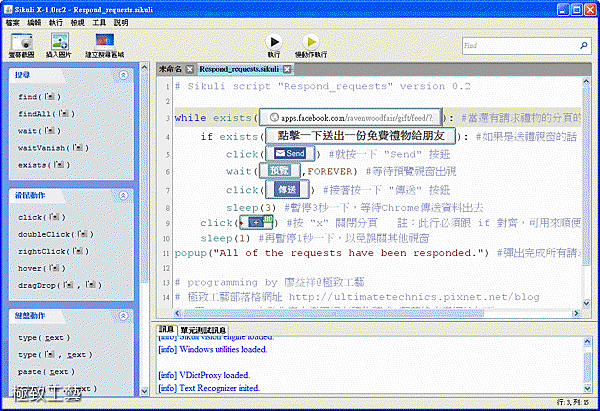This screenshot has height=411, width=600.
Task: Open the 執行 (Run) menu in the menu bar
Action: click(x=55, y=23)
